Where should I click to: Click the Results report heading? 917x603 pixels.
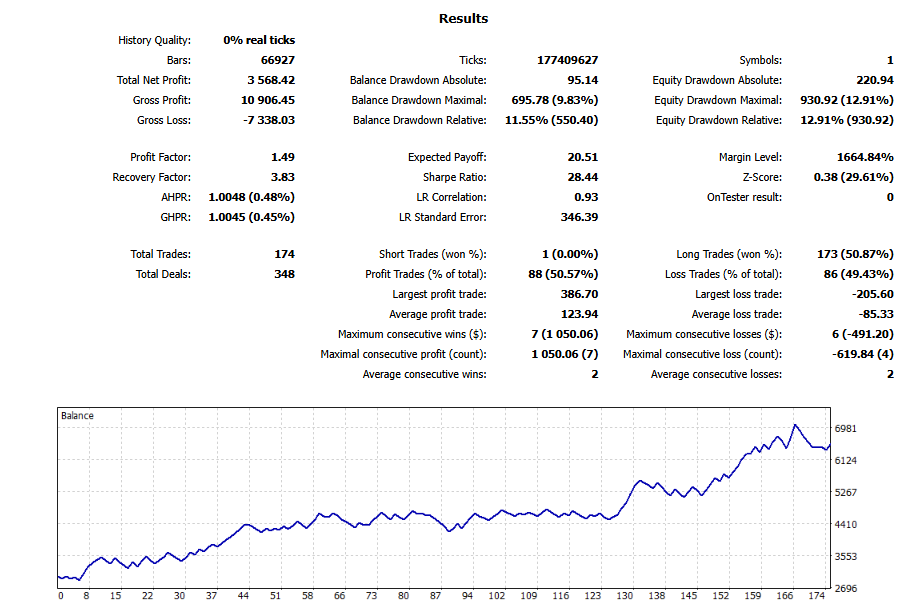(x=463, y=18)
